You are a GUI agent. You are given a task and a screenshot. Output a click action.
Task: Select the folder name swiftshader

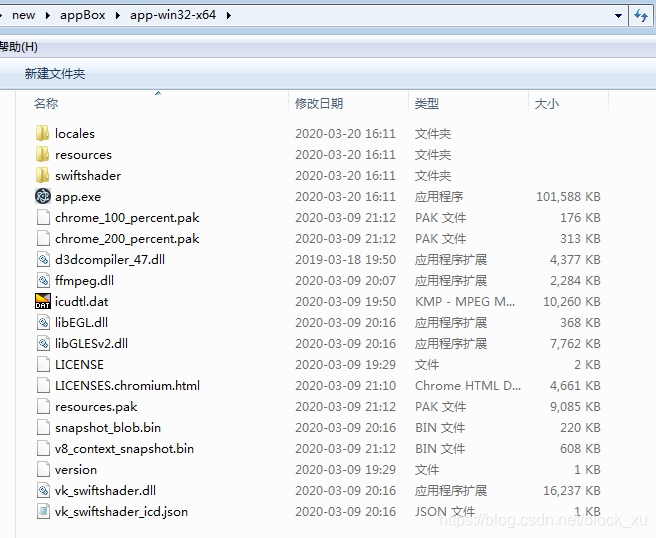pyautogui.click(x=88, y=175)
